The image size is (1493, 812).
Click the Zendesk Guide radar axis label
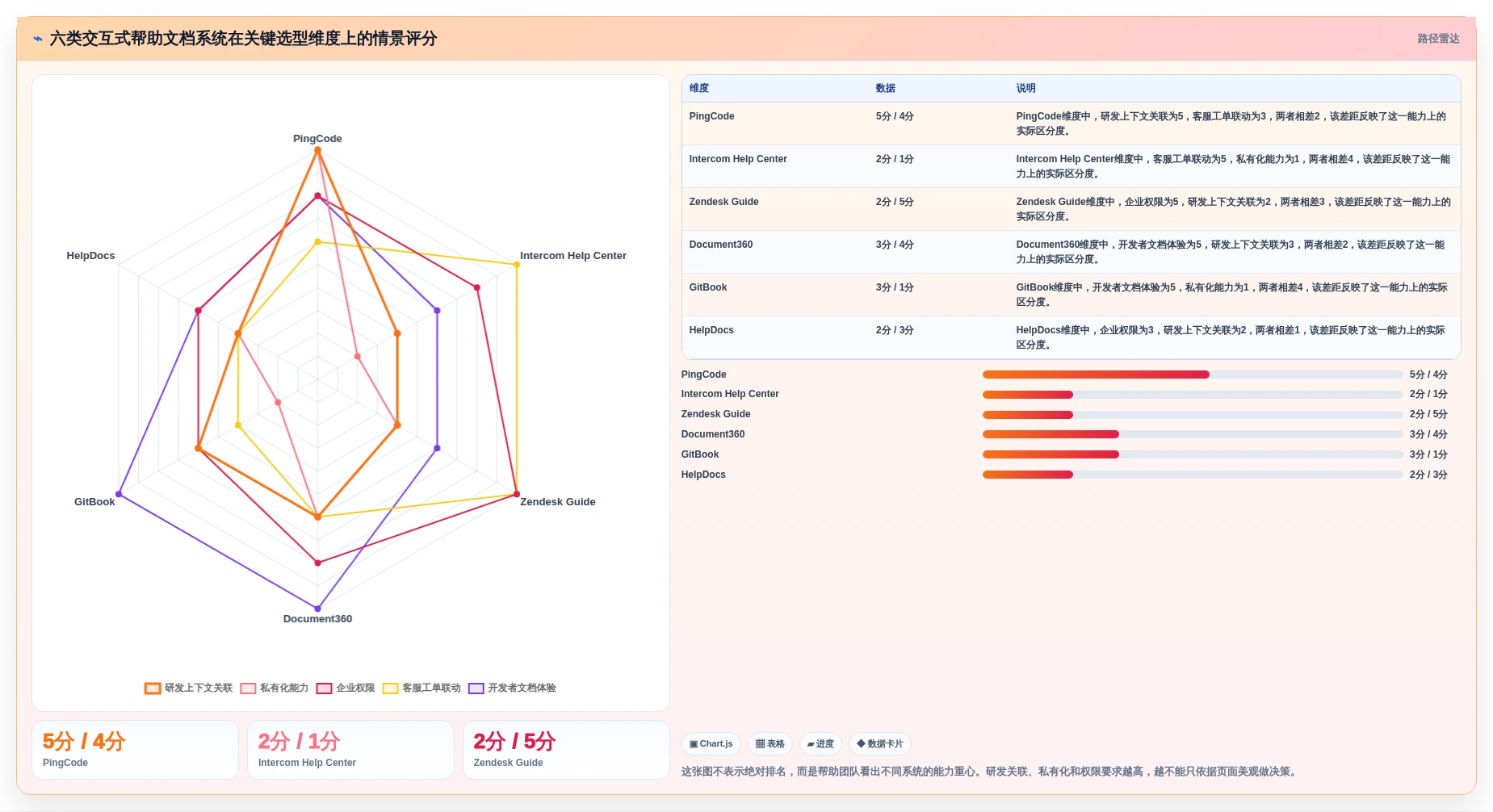pyautogui.click(x=557, y=502)
